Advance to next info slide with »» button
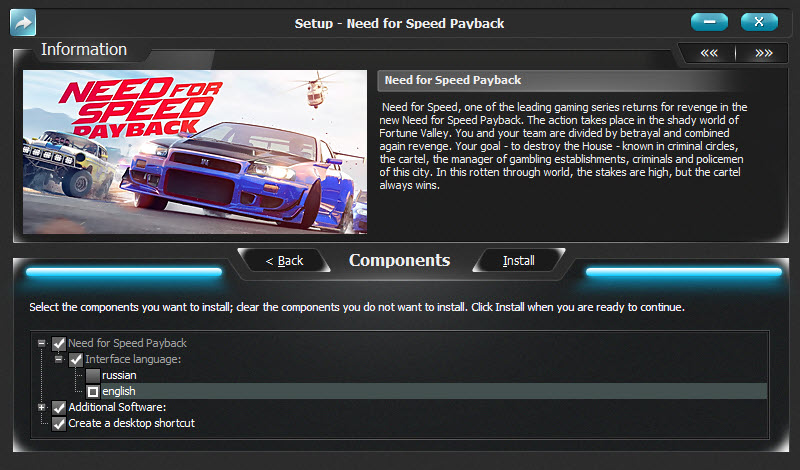Viewport: 800px width, 470px height. [x=763, y=53]
